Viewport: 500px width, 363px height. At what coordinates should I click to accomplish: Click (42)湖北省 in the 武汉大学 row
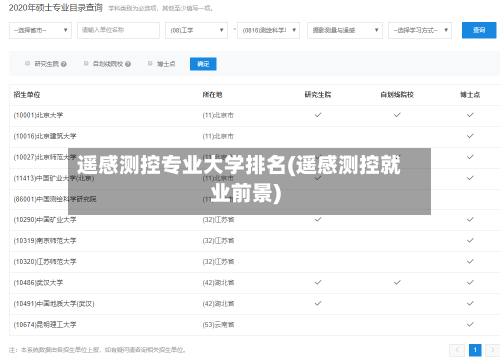pyautogui.click(x=218, y=283)
